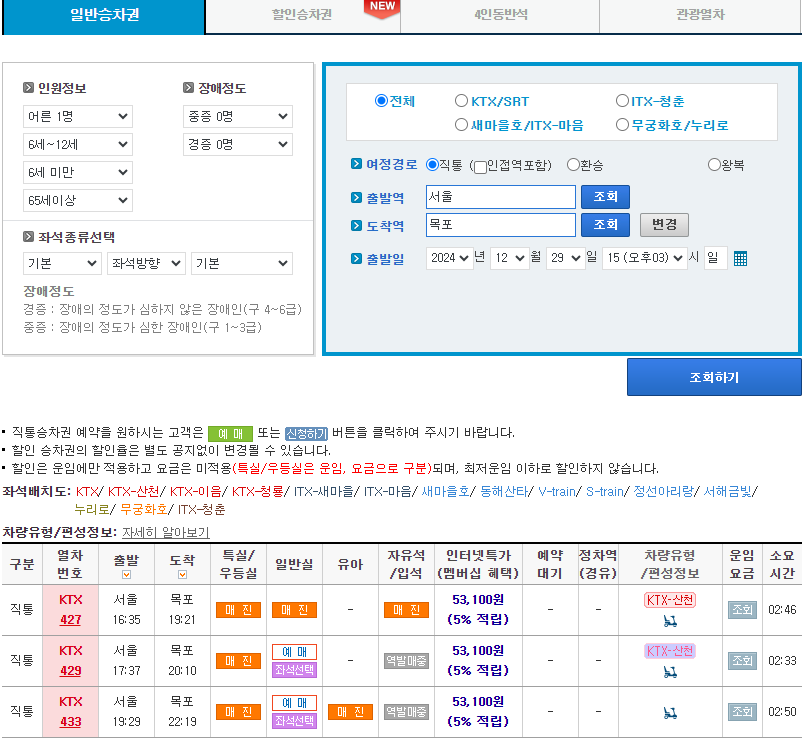
Task: Select 환승 transfer radio button
Action: (x=573, y=165)
